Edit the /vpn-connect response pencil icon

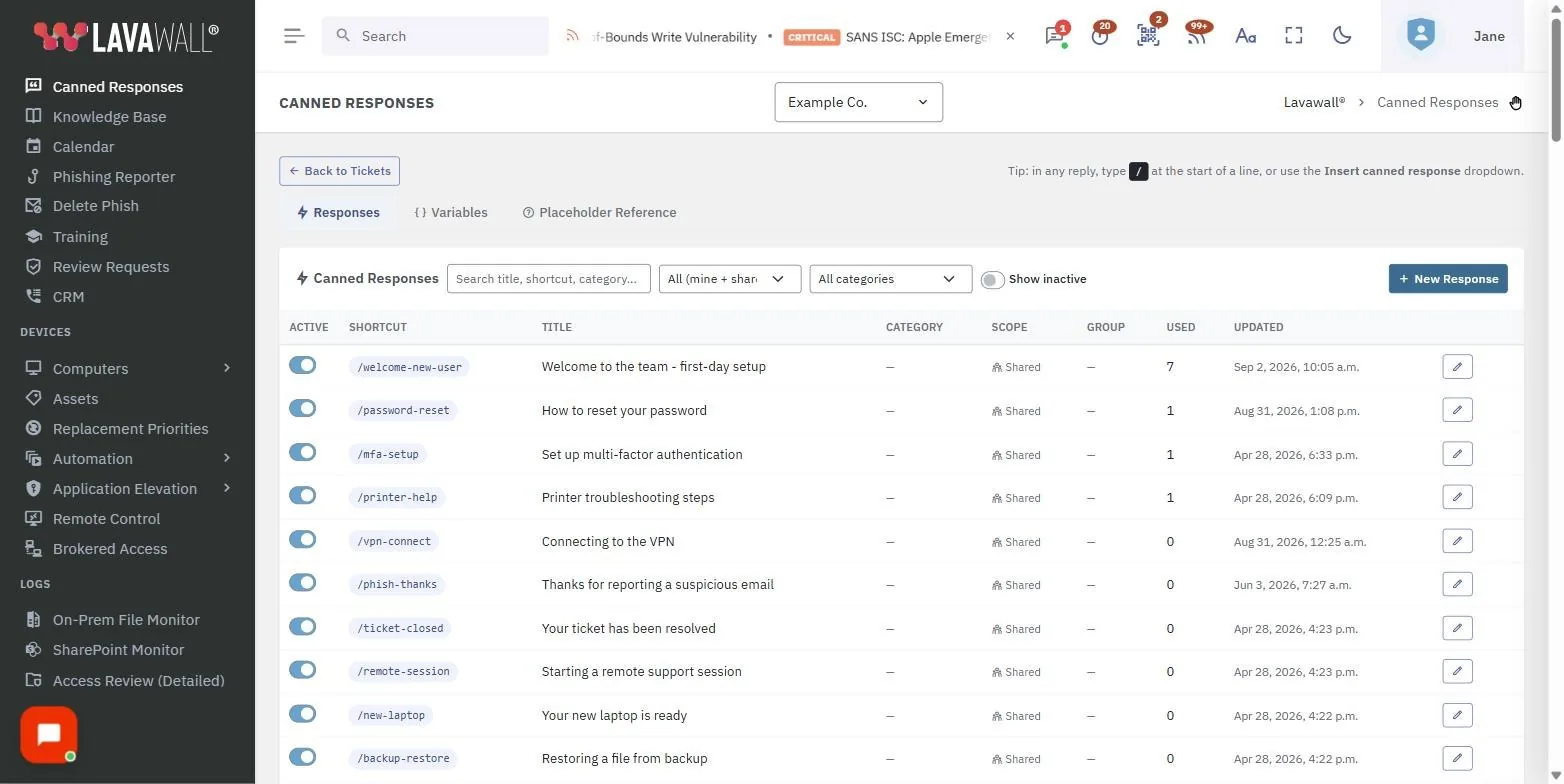tap(1457, 541)
